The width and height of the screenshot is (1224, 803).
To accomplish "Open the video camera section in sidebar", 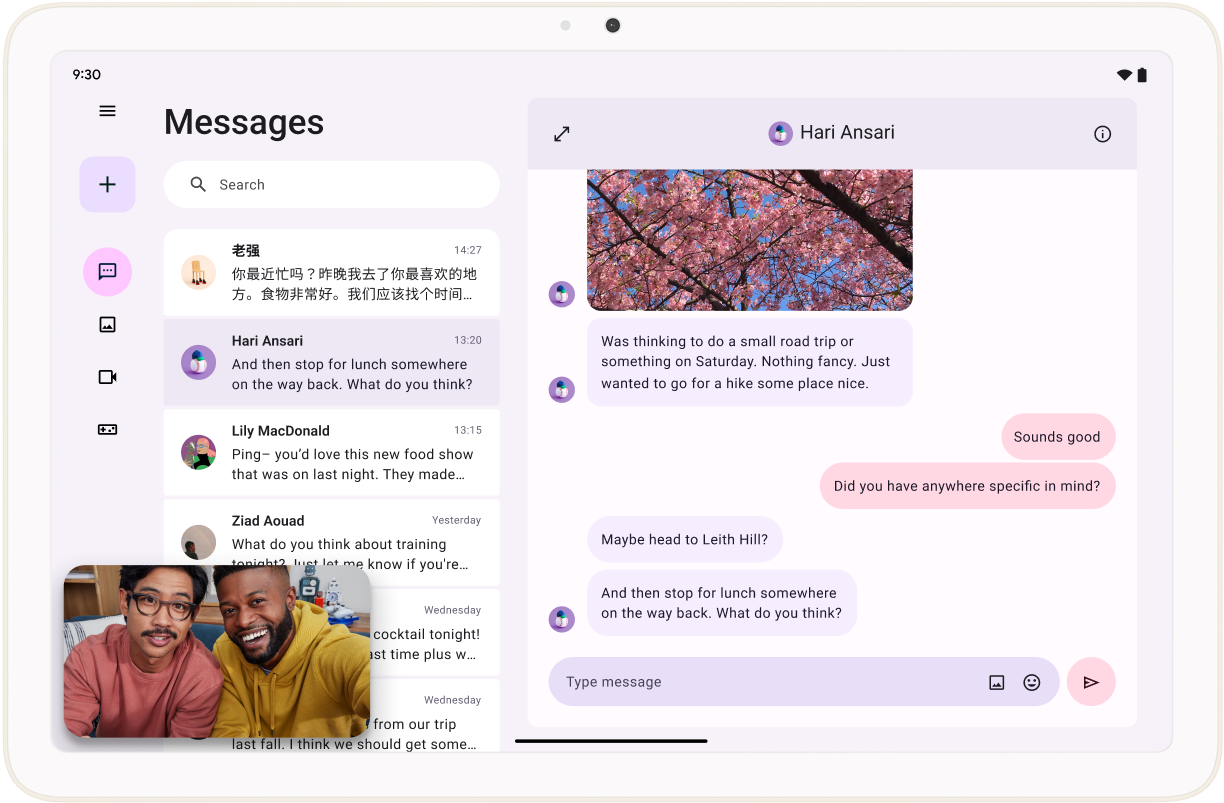I will 107,377.
